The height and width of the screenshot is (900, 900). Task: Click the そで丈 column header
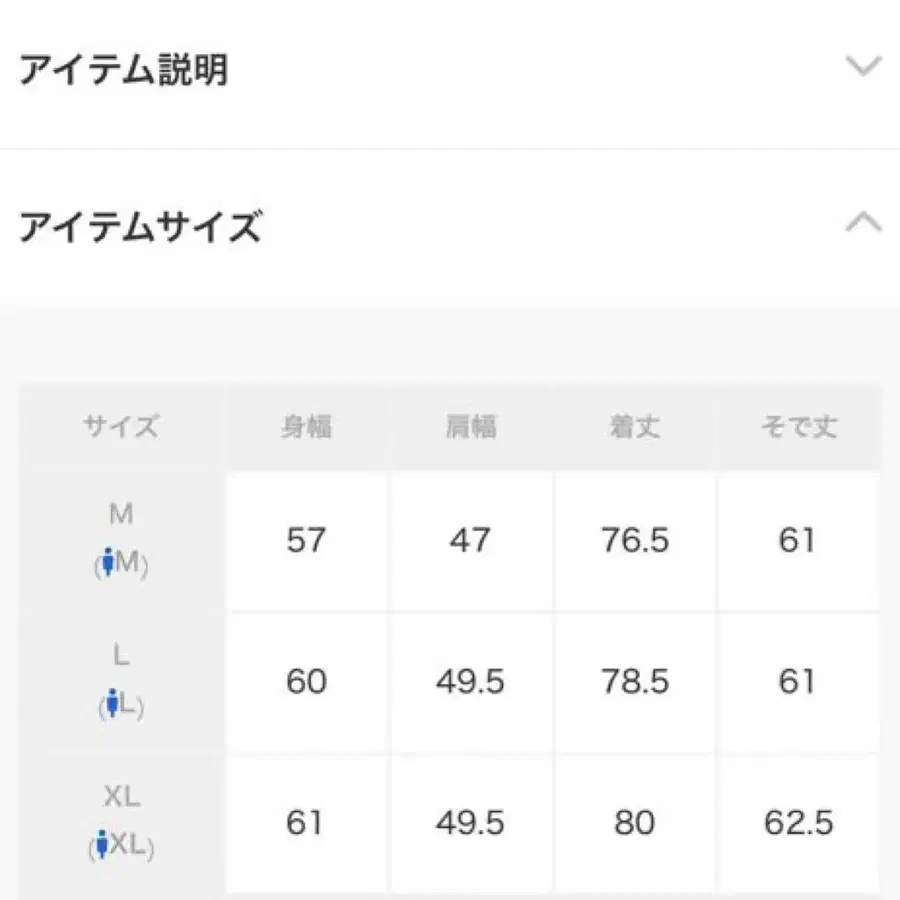point(797,427)
